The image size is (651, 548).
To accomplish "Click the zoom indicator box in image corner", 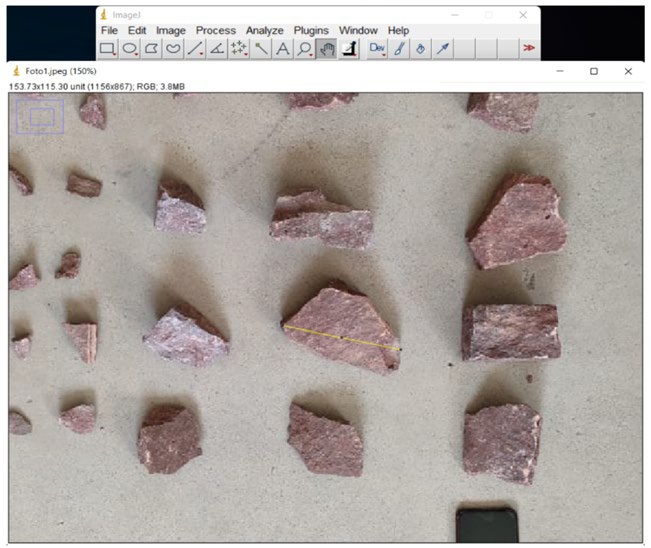I will tap(39, 117).
